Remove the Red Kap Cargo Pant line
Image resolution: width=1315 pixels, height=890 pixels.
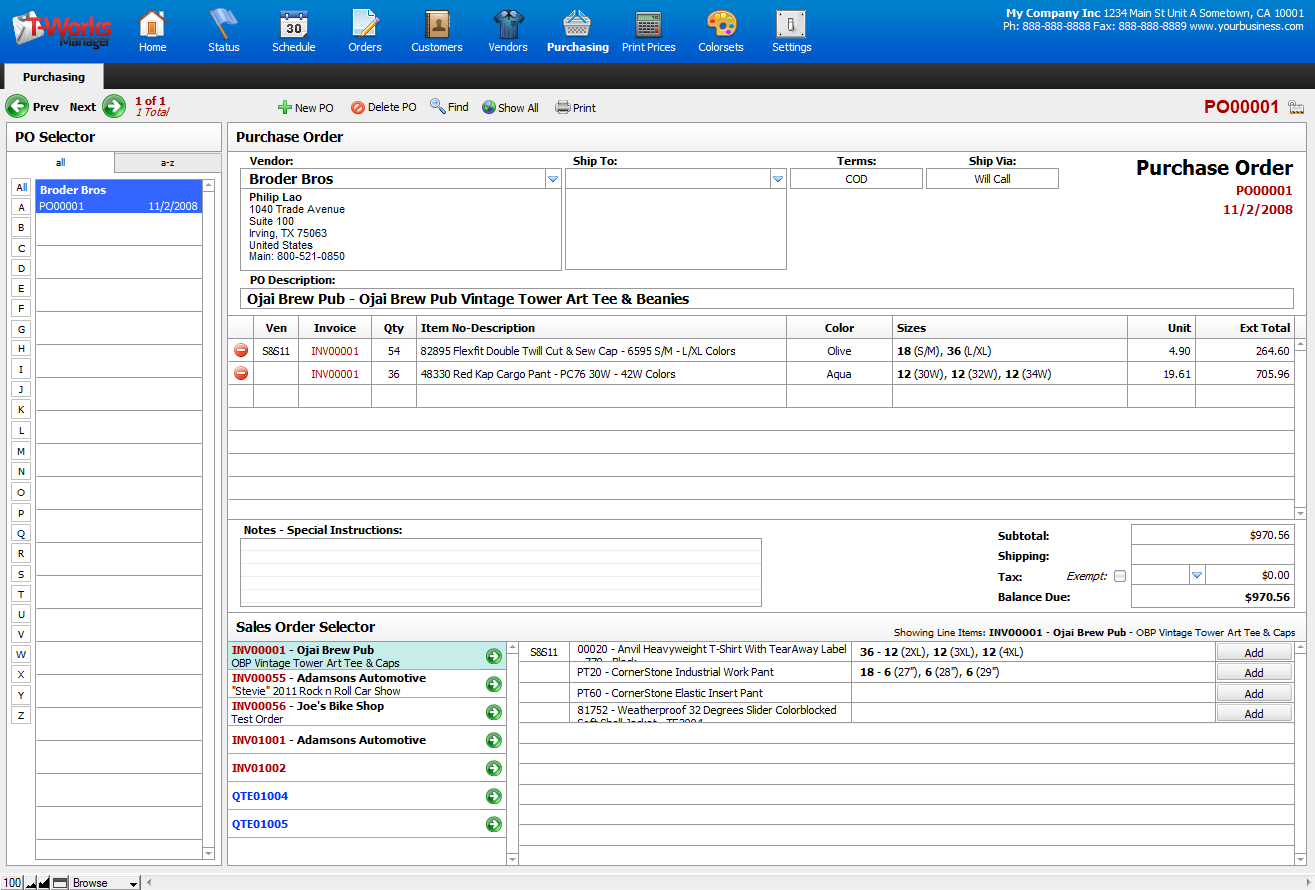pos(241,374)
